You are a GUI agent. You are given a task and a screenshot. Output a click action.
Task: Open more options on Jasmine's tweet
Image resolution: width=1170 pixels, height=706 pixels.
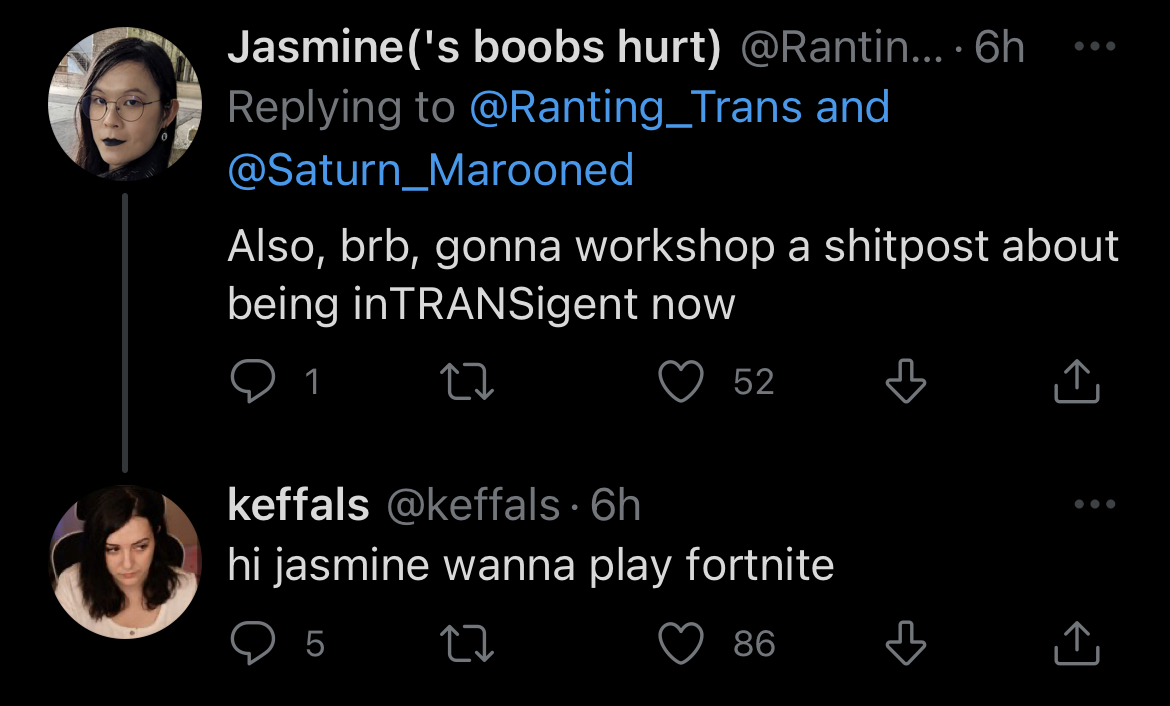pos(1095,46)
